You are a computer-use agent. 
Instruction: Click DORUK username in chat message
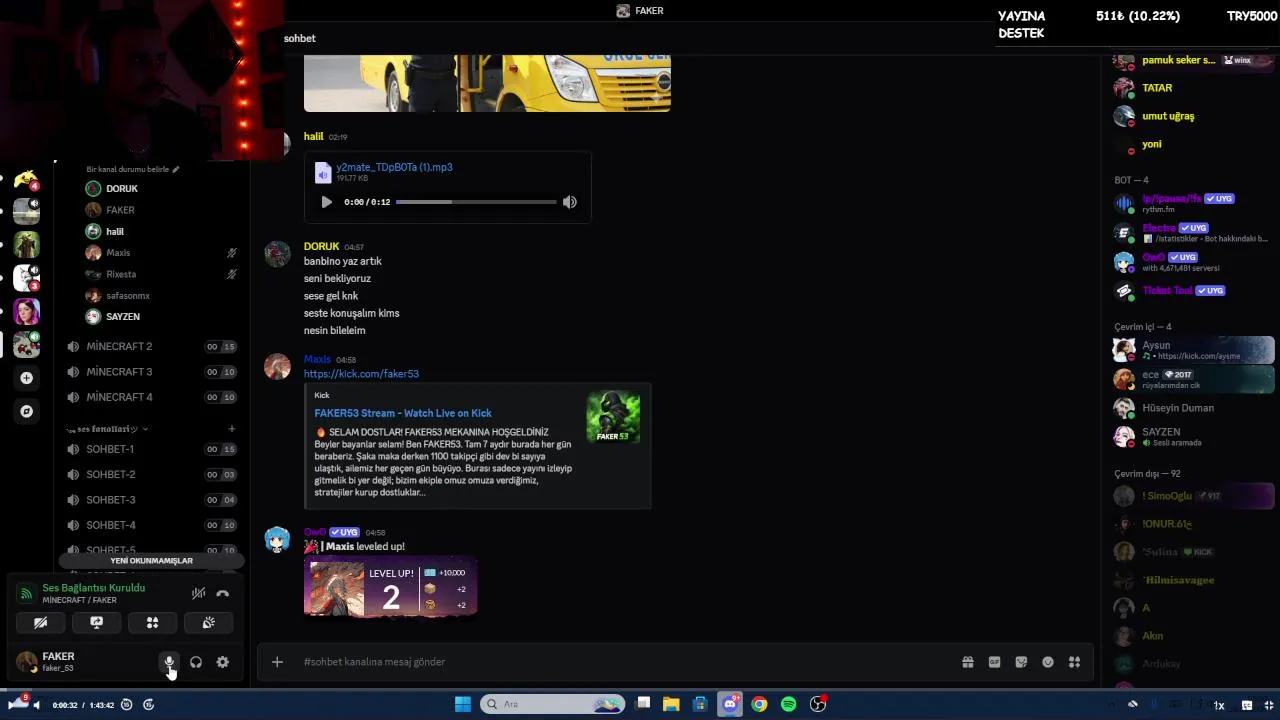click(321, 246)
